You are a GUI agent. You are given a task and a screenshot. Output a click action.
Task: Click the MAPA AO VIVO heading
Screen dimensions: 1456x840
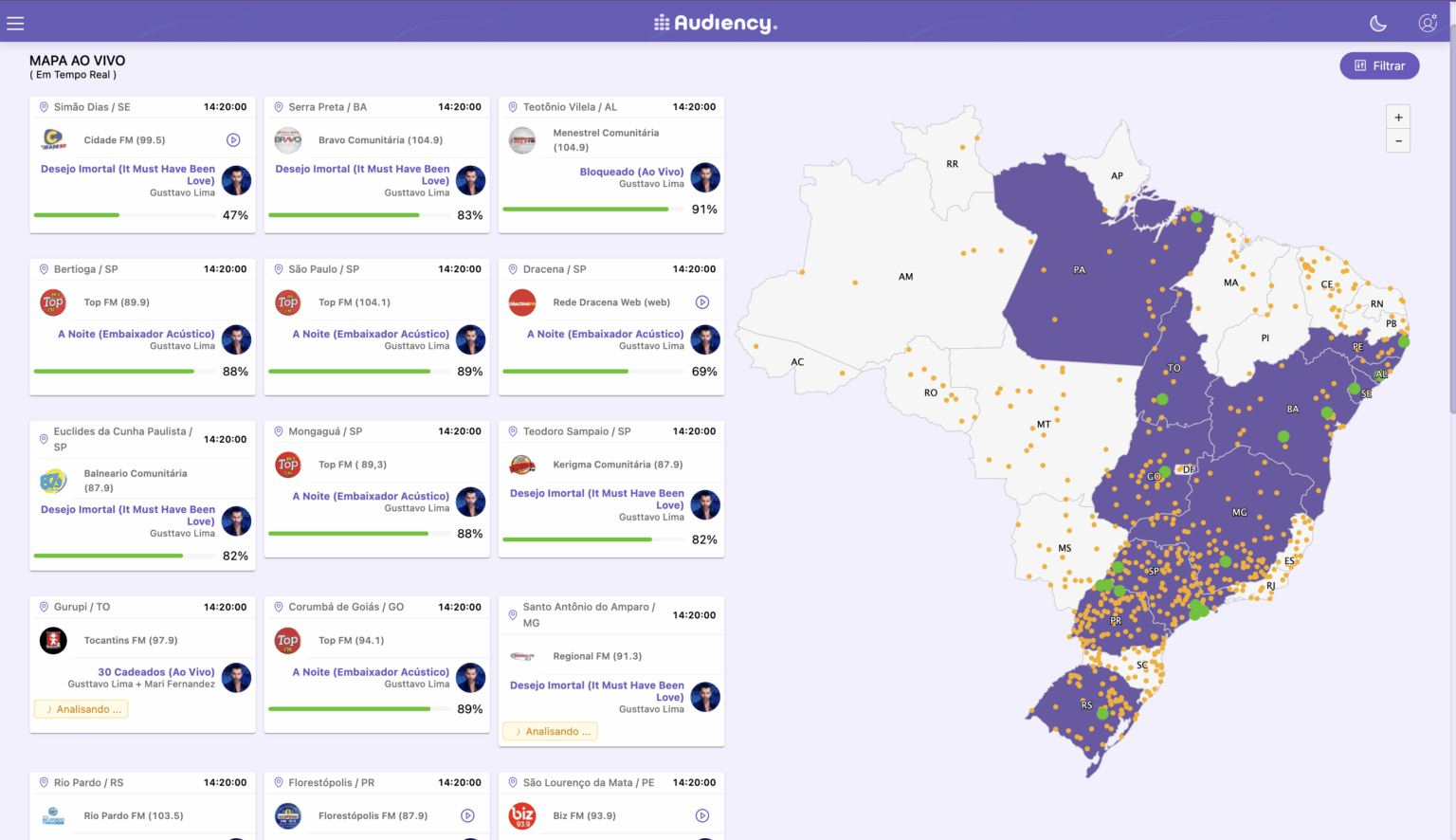(x=77, y=61)
